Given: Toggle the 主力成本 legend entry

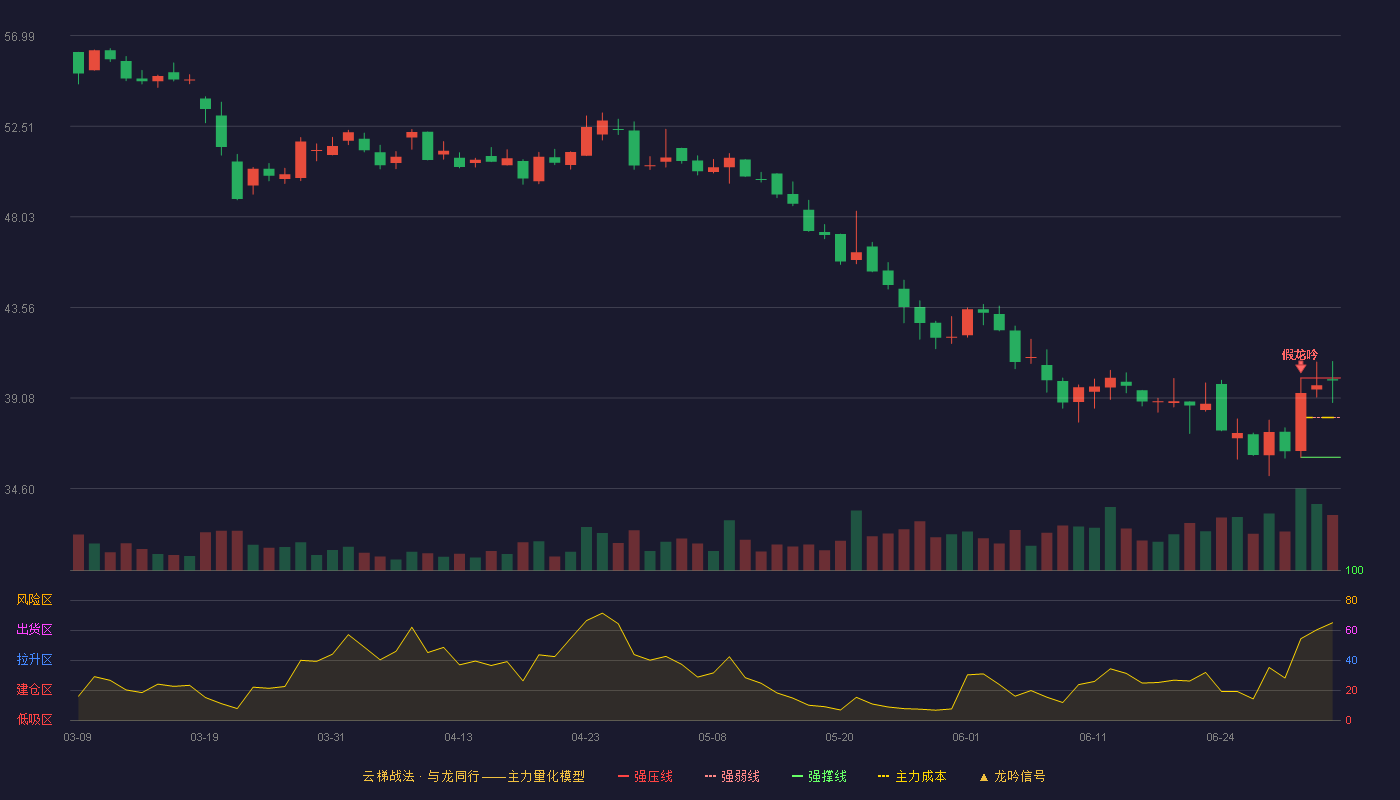Looking at the screenshot, I should 912,776.
